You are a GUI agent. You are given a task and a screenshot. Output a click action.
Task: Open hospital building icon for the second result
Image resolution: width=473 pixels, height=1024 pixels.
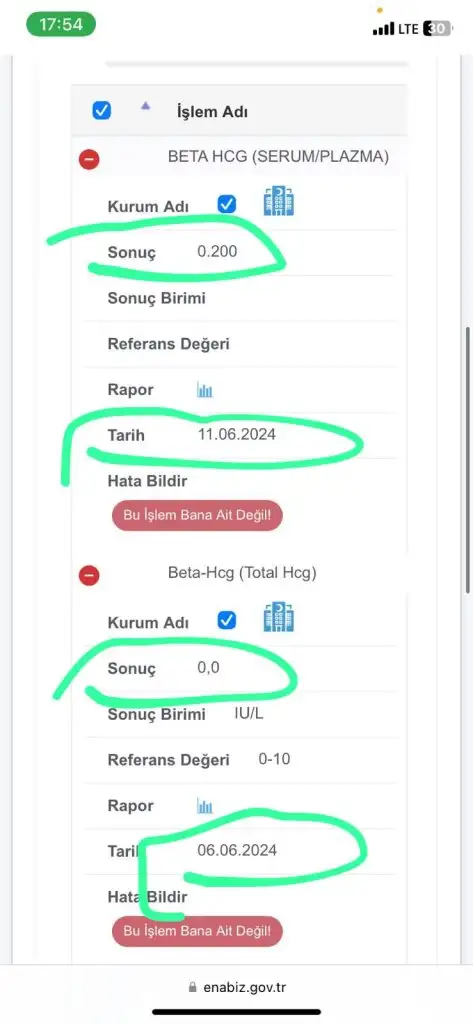[x=279, y=616]
